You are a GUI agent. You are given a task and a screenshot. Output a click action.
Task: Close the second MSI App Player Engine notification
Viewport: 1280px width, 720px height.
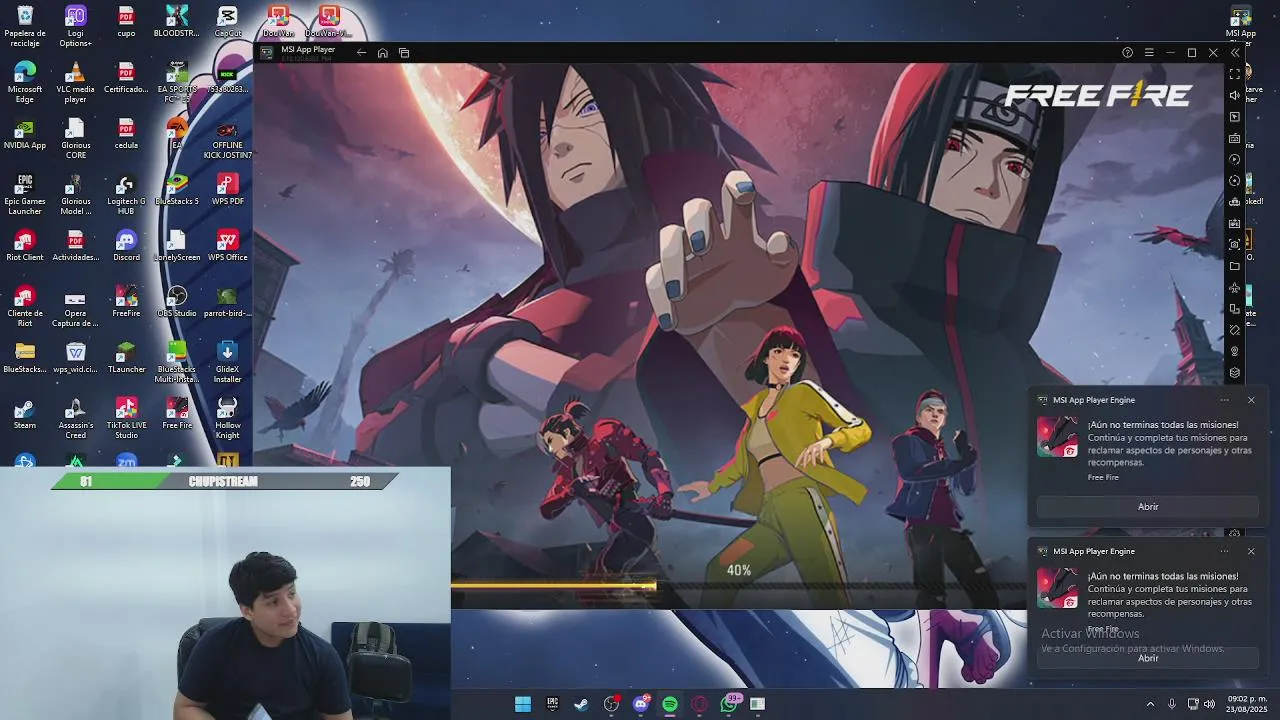1251,551
